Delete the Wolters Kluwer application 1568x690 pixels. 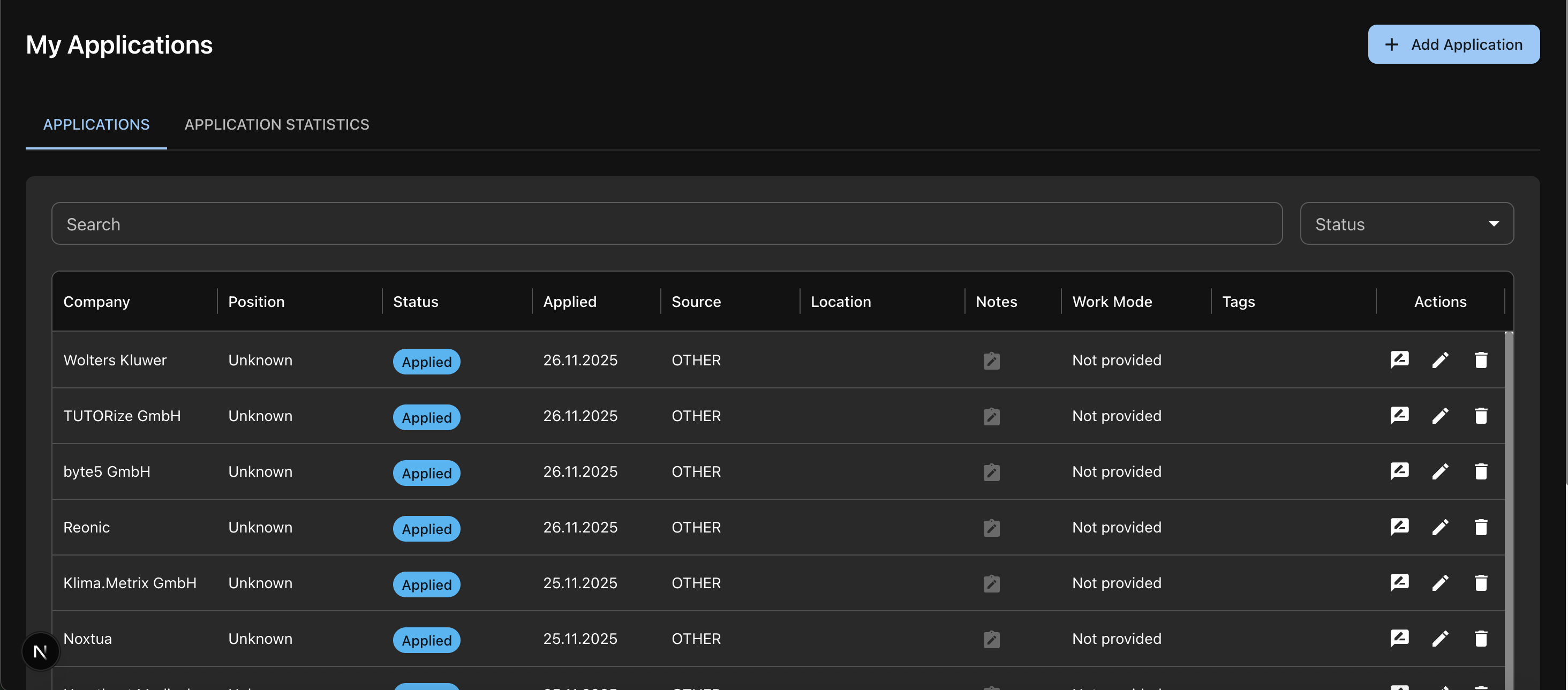pos(1481,359)
